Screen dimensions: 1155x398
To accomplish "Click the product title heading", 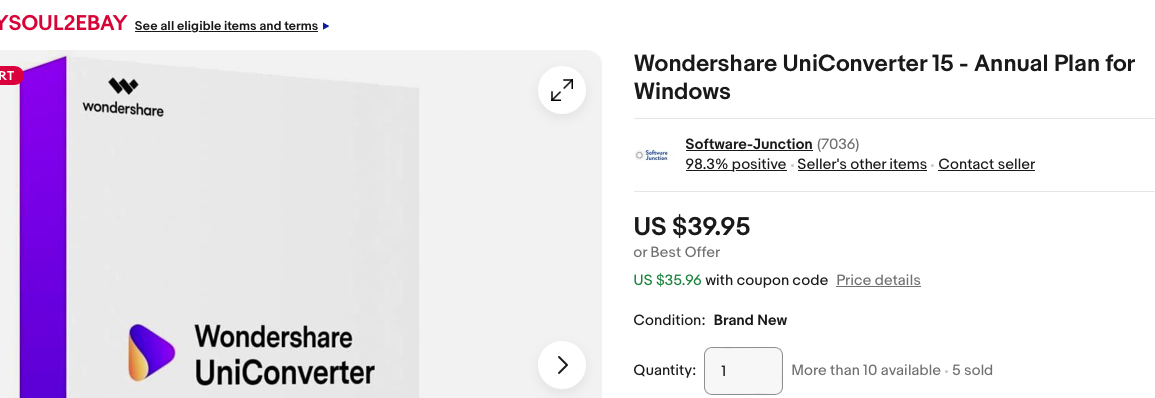I will pos(884,77).
